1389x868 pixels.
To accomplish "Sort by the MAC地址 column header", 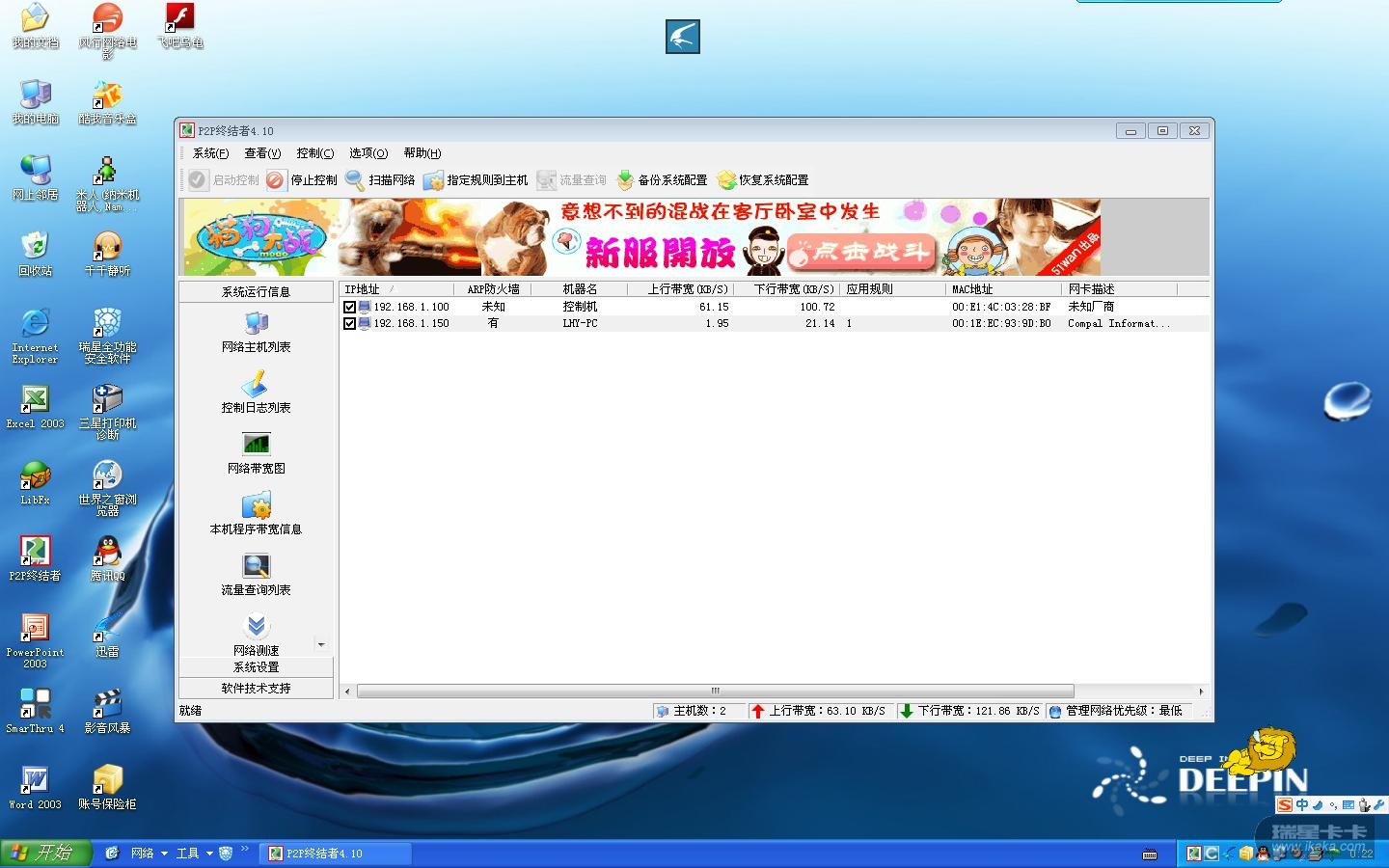I will pos(1003,289).
